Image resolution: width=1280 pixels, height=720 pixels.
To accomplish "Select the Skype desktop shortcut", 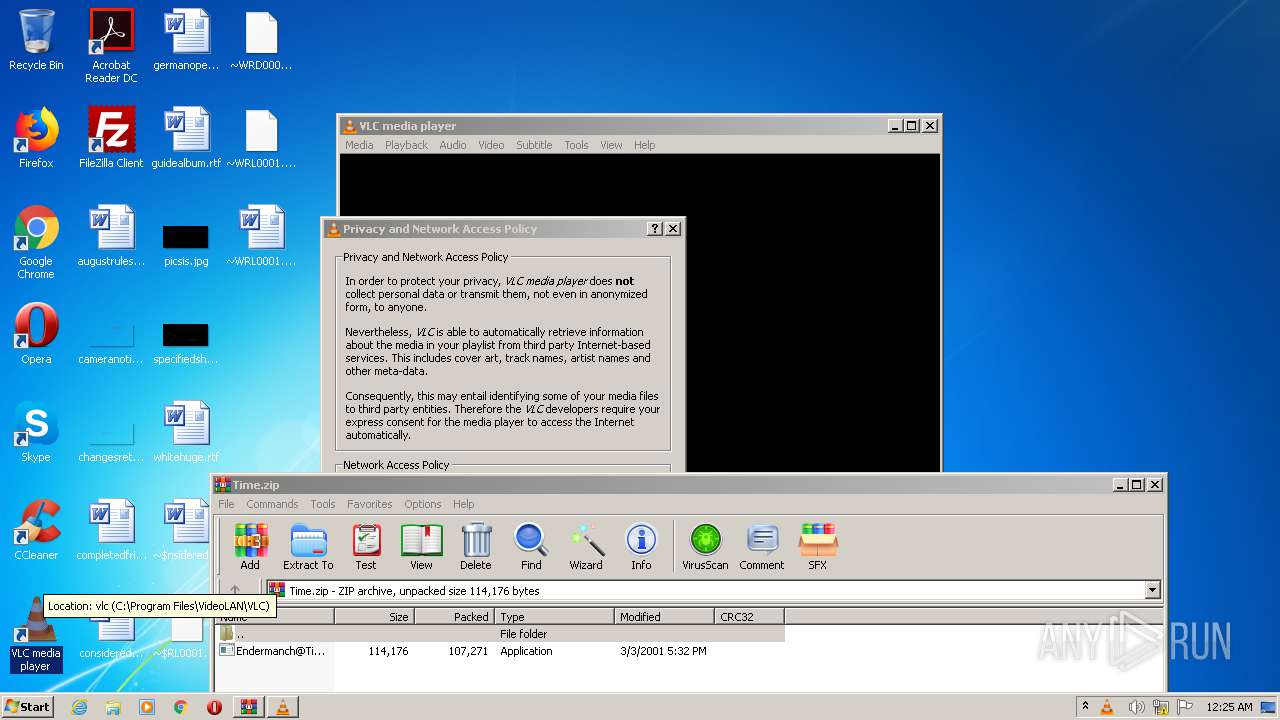I will pos(36,432).
